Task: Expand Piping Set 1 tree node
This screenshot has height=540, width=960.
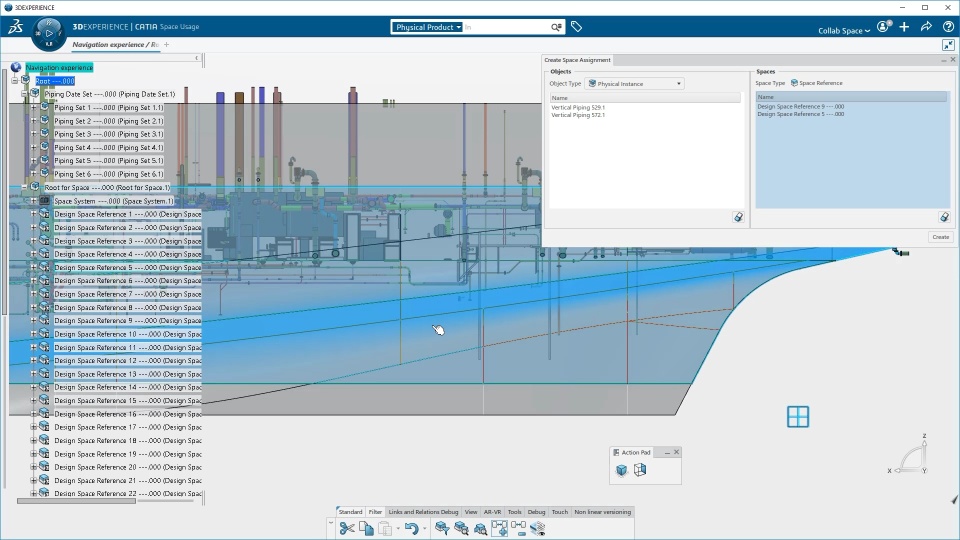Action: [34, 107]
